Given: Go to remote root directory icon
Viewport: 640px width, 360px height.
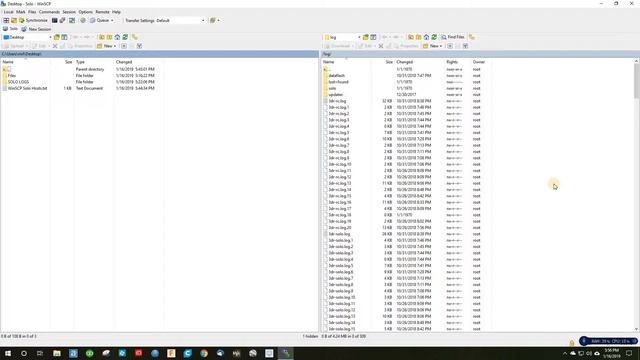Looking at the screenshot, I should point(418,37).
